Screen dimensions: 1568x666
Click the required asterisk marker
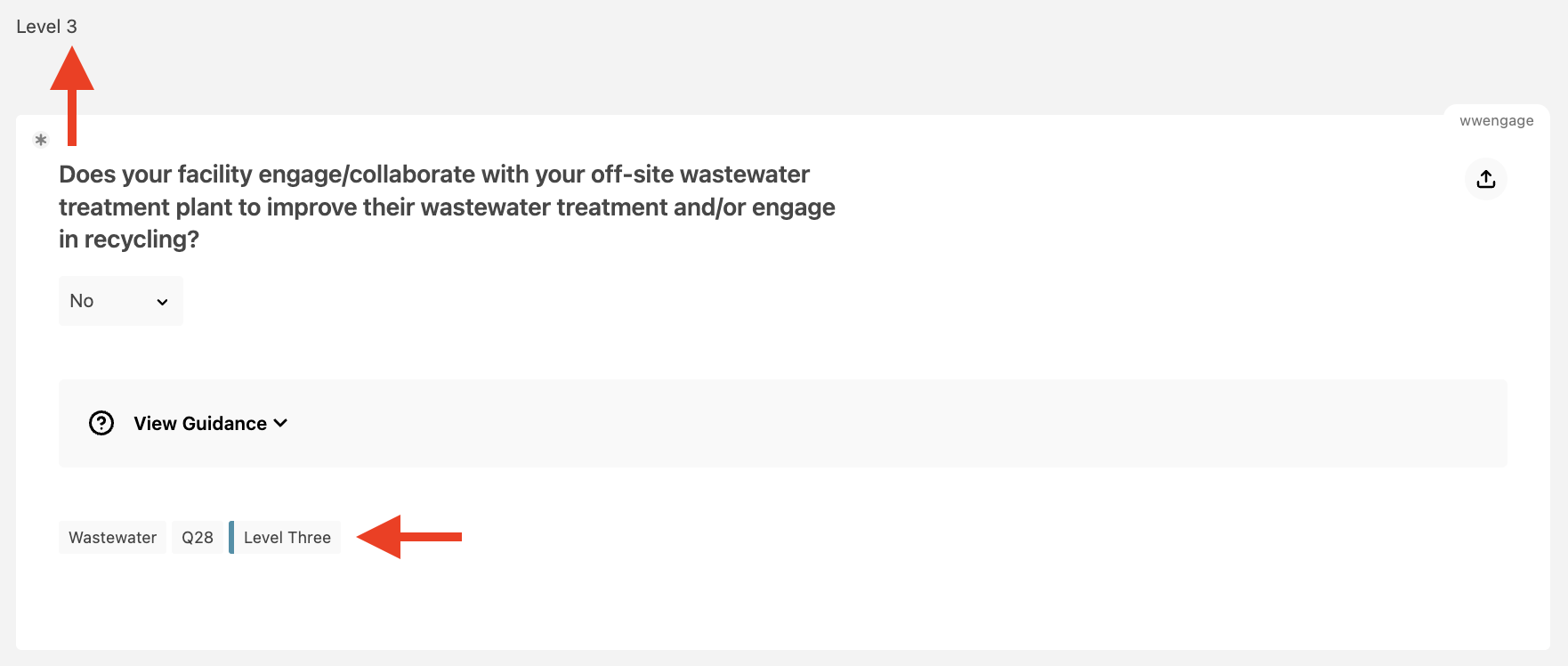pyautogui.click(x=40, y=140)
